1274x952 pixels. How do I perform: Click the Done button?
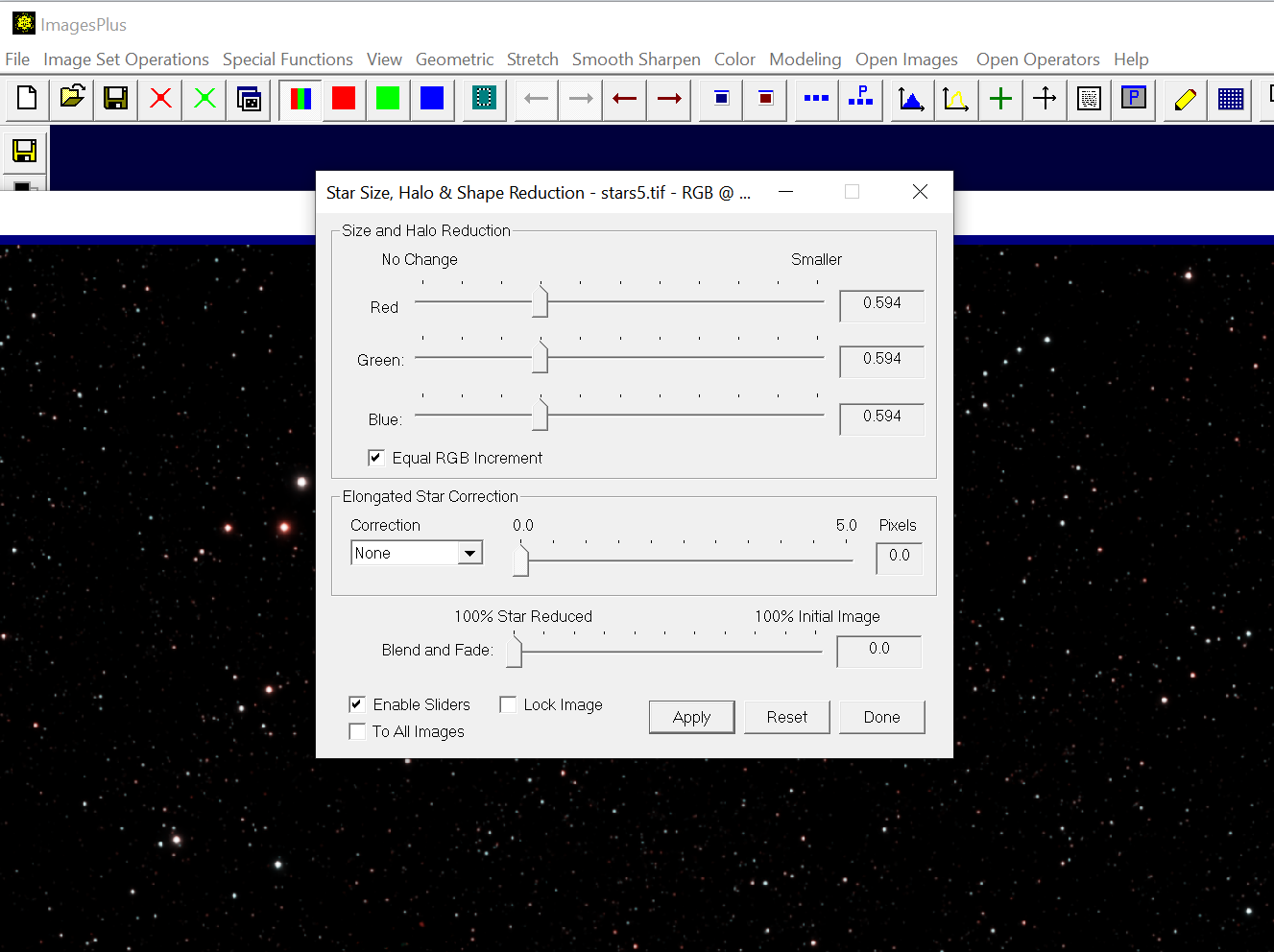(x=881, y=717)
